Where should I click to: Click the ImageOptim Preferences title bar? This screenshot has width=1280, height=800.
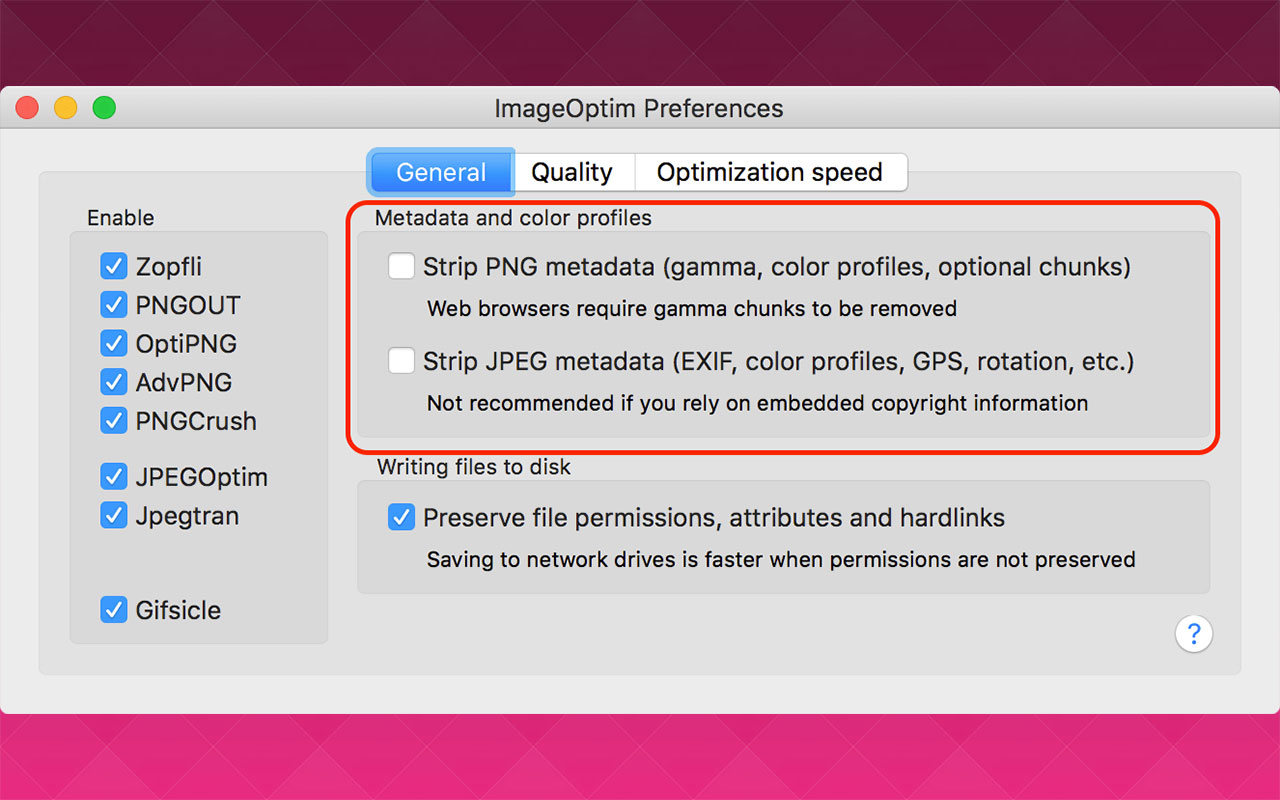pyautogui.click(x=639, y=108)
